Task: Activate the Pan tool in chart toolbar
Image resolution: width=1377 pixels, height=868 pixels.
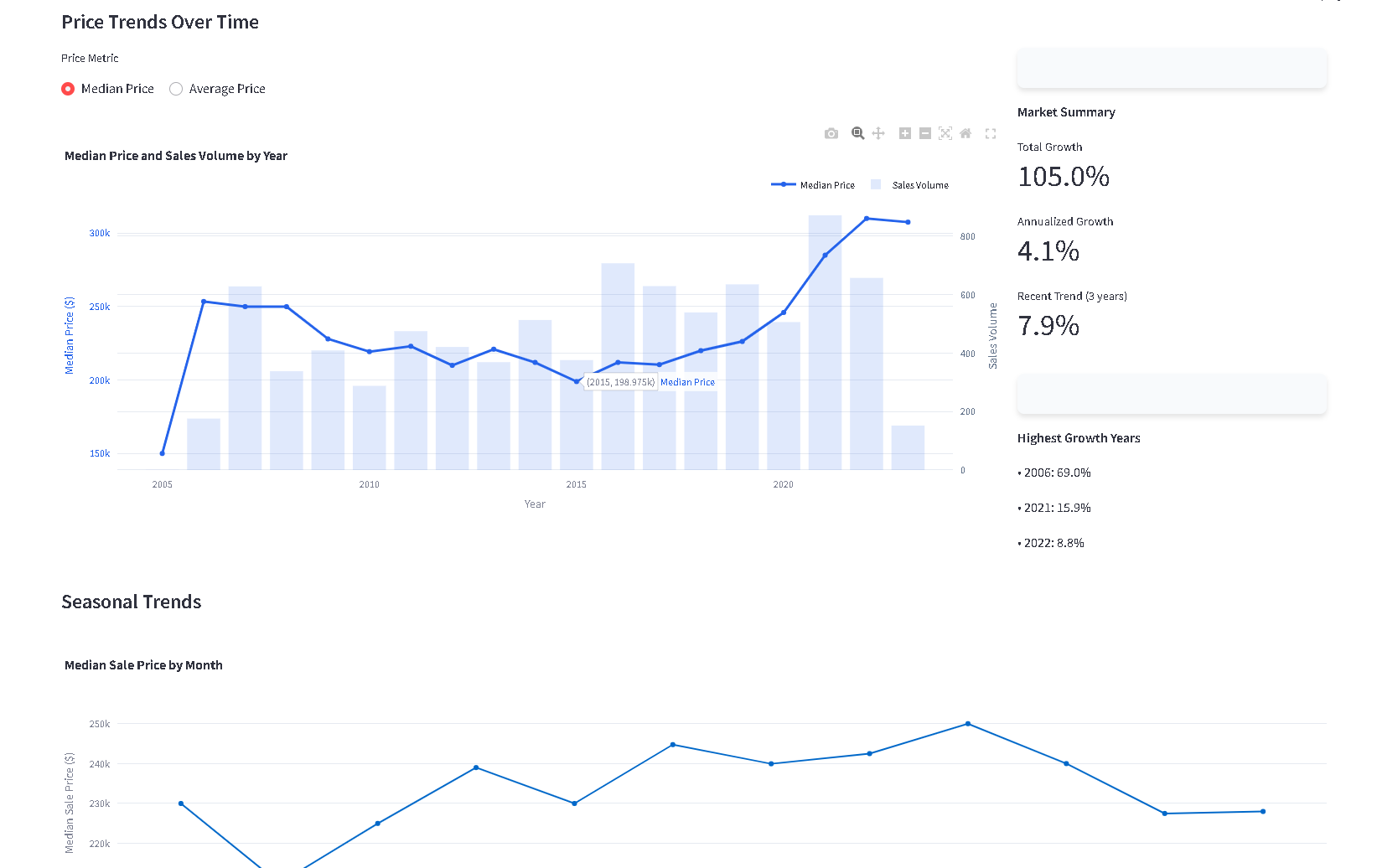Action: point(878,133)
